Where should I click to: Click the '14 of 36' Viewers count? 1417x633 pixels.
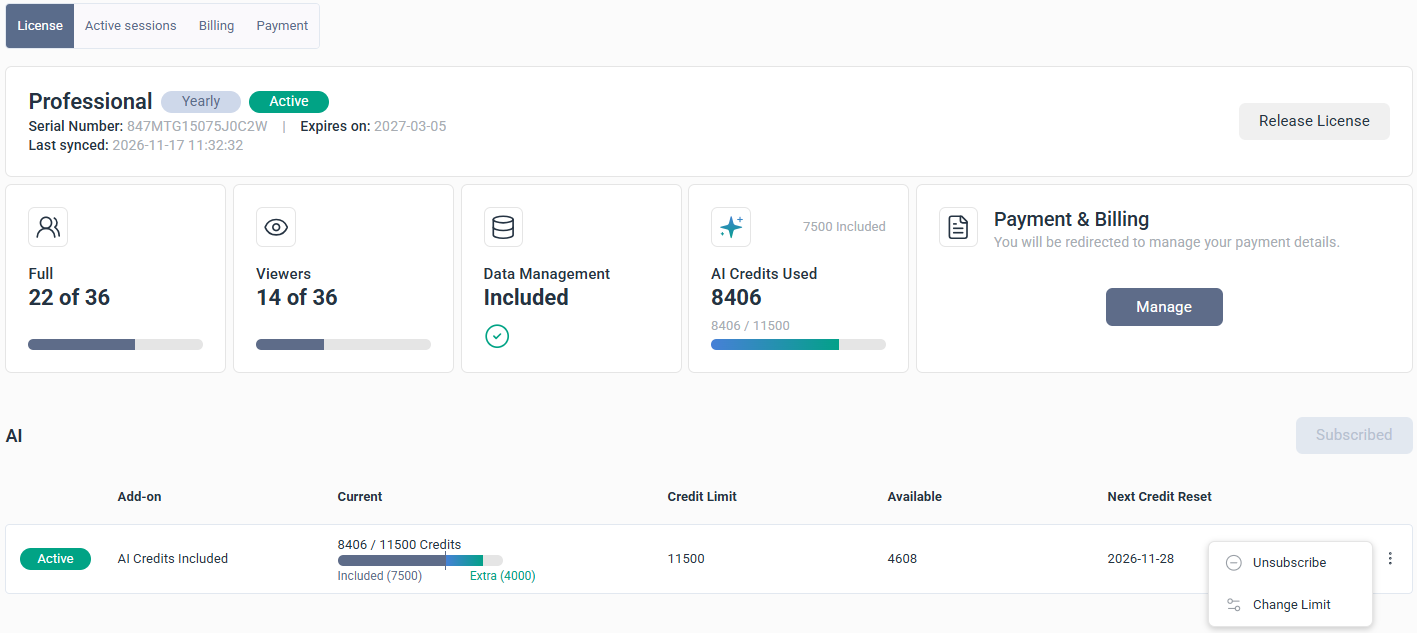tap(297, 297)
